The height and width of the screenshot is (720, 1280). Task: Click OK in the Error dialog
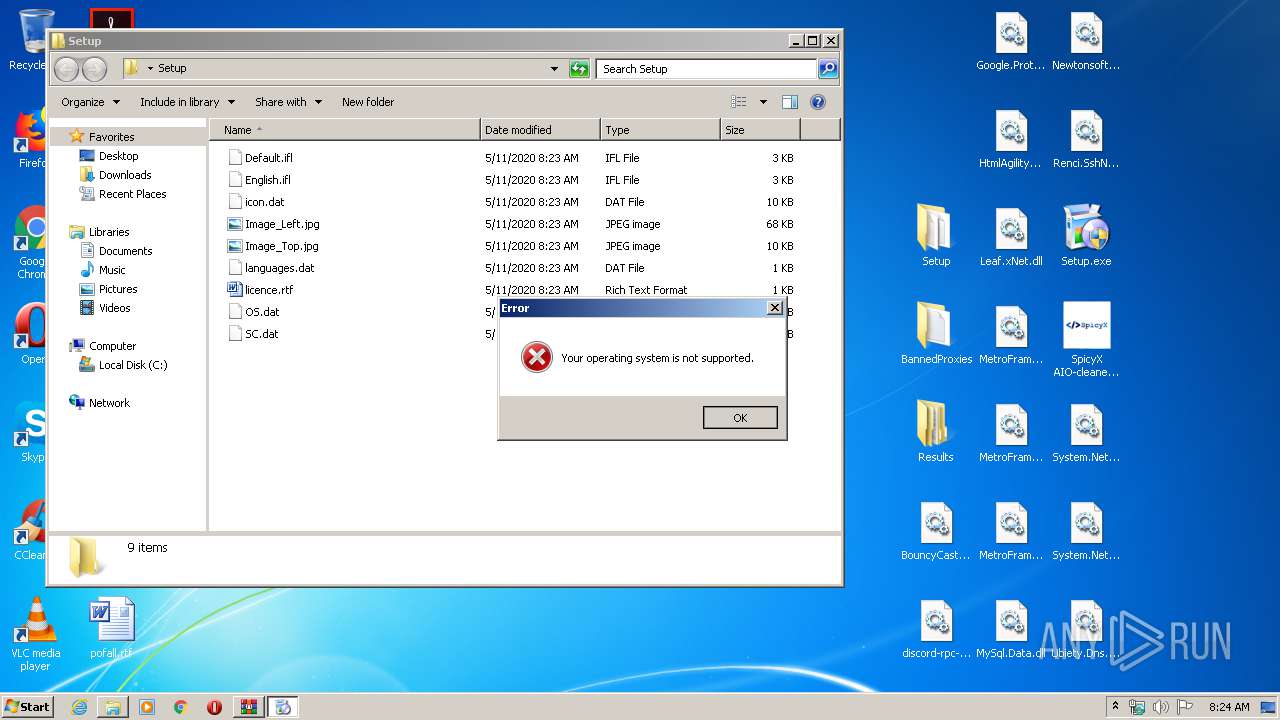coord(740,418)
